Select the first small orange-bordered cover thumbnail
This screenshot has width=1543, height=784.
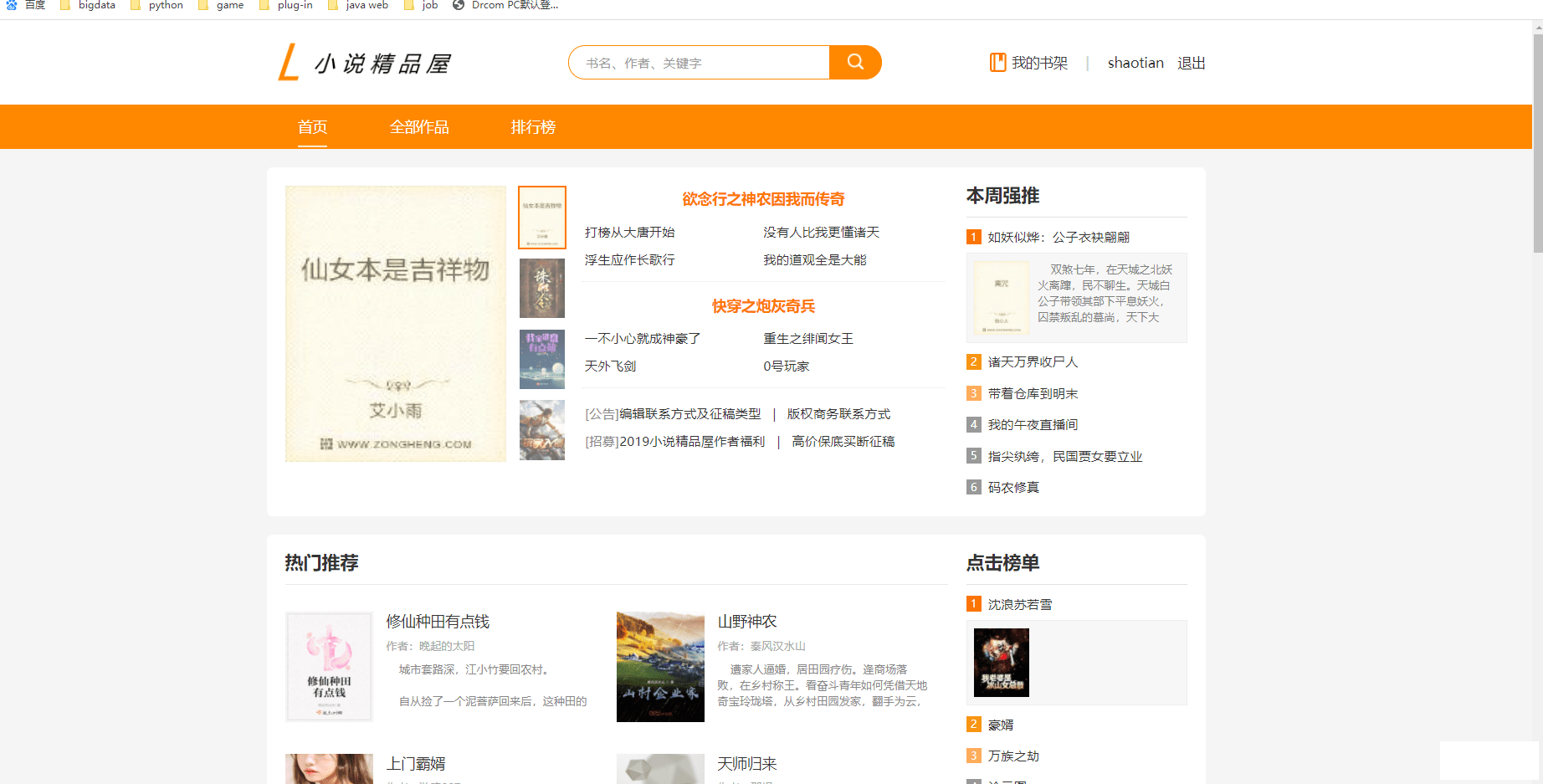pos(542,218)
